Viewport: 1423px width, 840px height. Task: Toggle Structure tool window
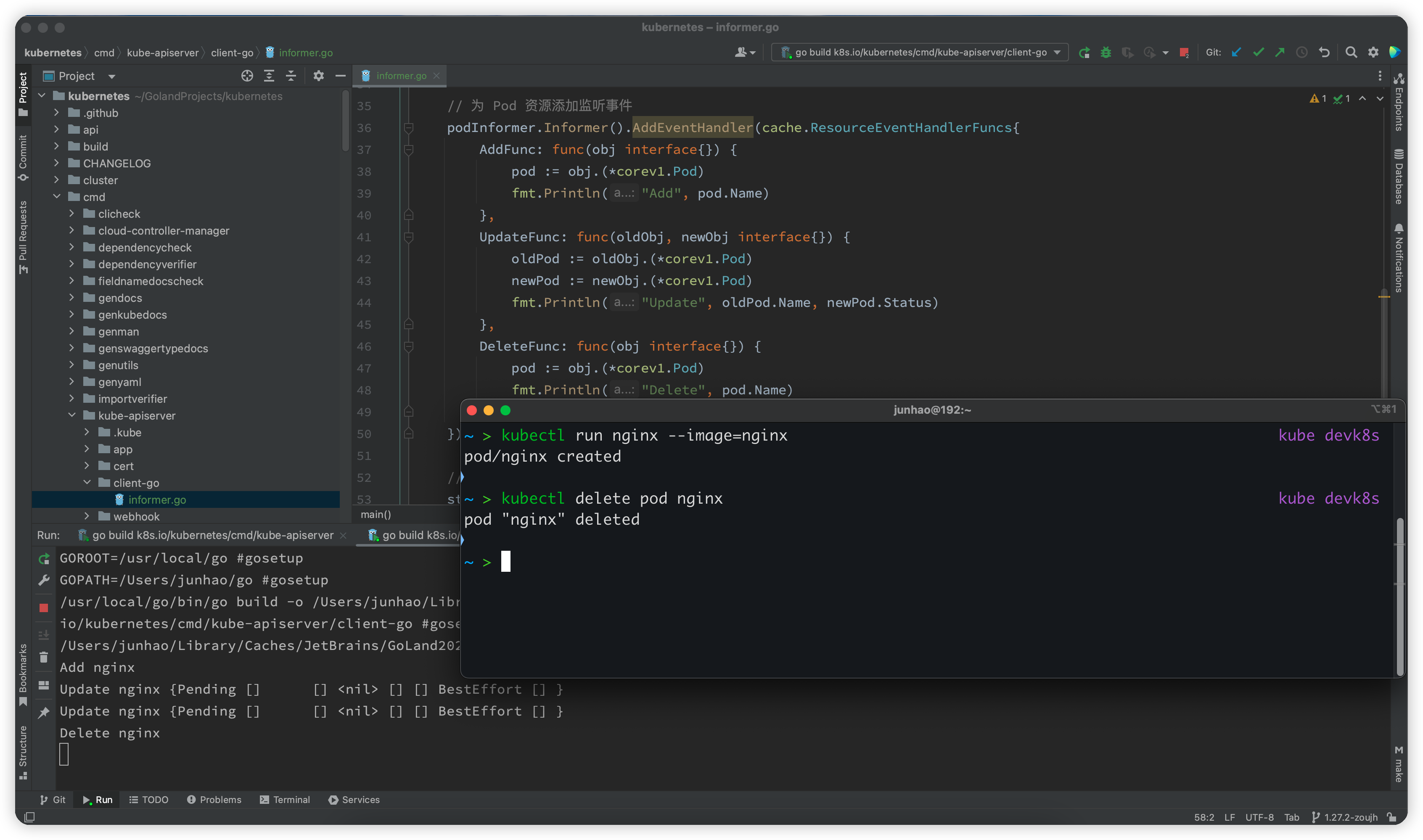pyautogui.click(x=23, y=752)
